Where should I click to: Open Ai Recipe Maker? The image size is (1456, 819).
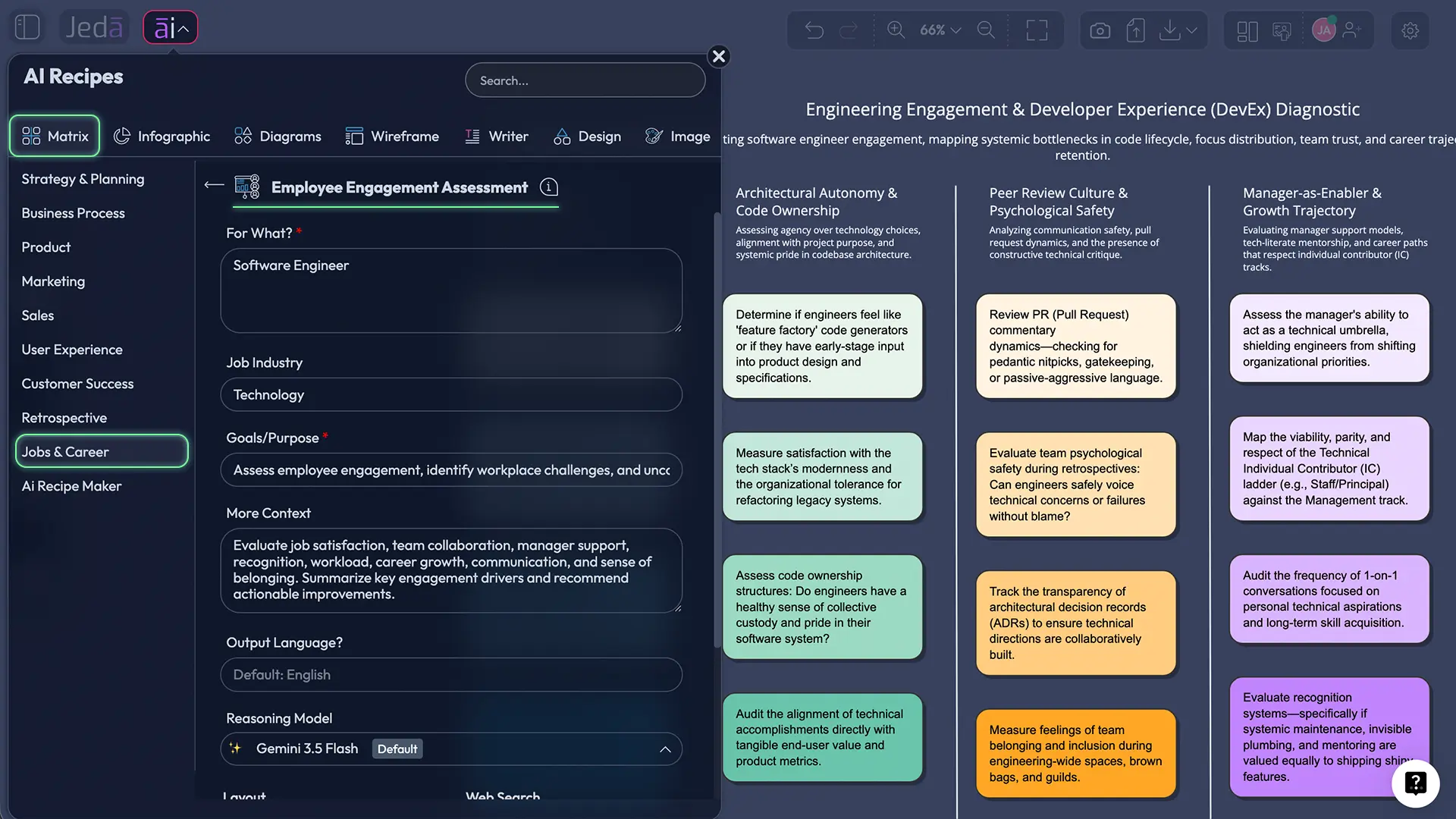pyautogui.click(x=71, y=486)
